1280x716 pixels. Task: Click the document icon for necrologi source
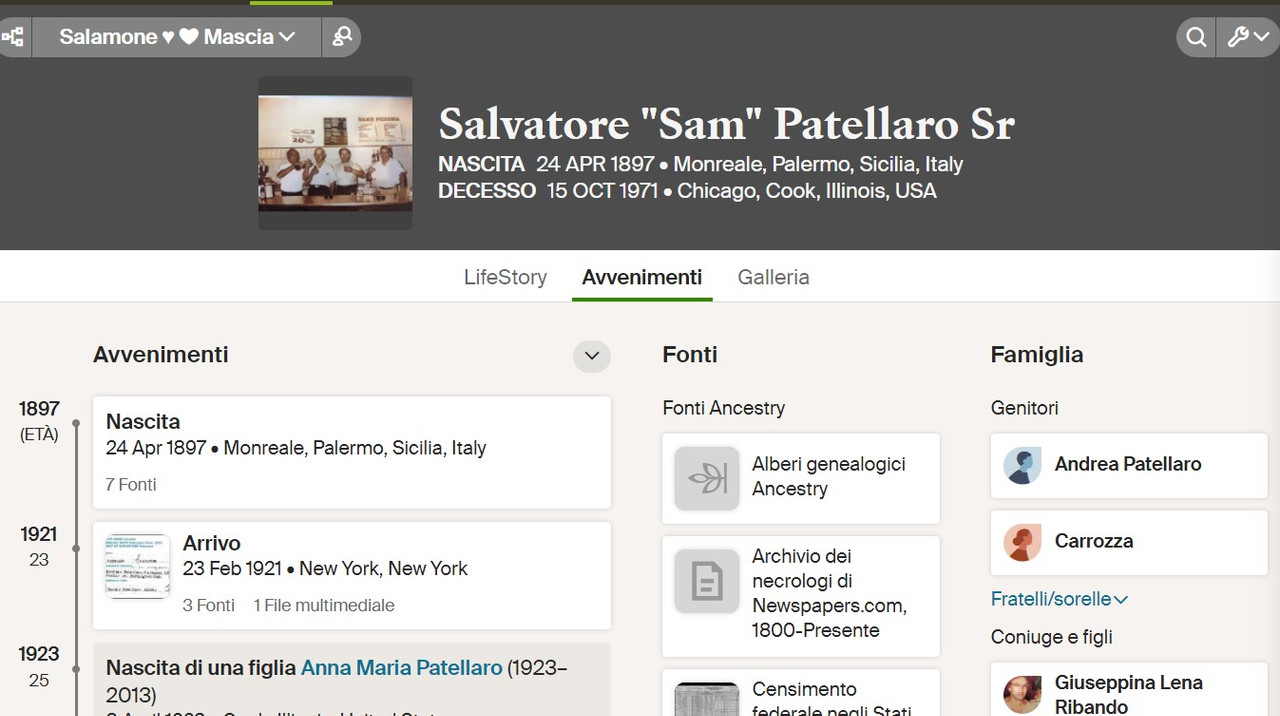707,581
